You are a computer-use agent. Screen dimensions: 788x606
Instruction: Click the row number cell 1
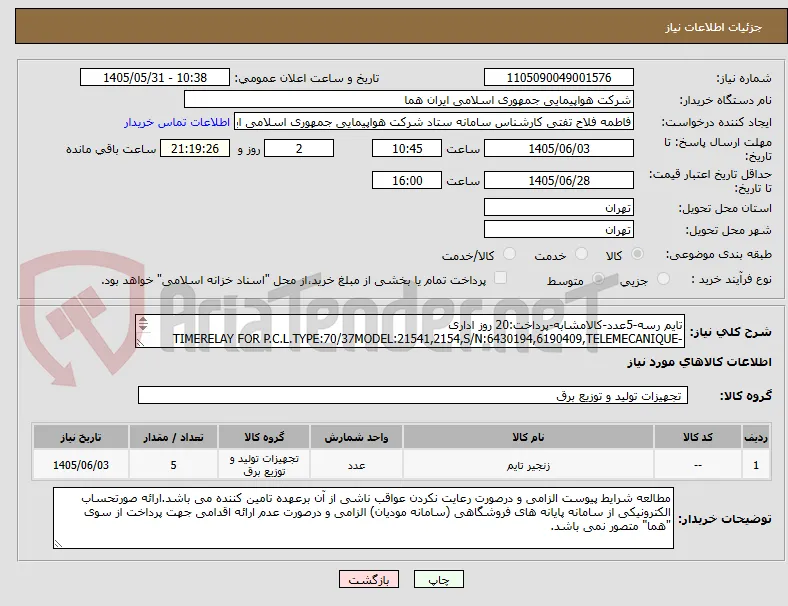tap(755, 465)
